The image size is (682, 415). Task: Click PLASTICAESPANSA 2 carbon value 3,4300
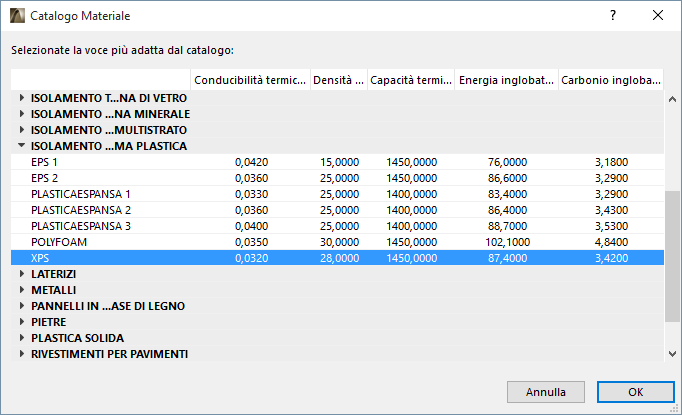tap(612, 210)
